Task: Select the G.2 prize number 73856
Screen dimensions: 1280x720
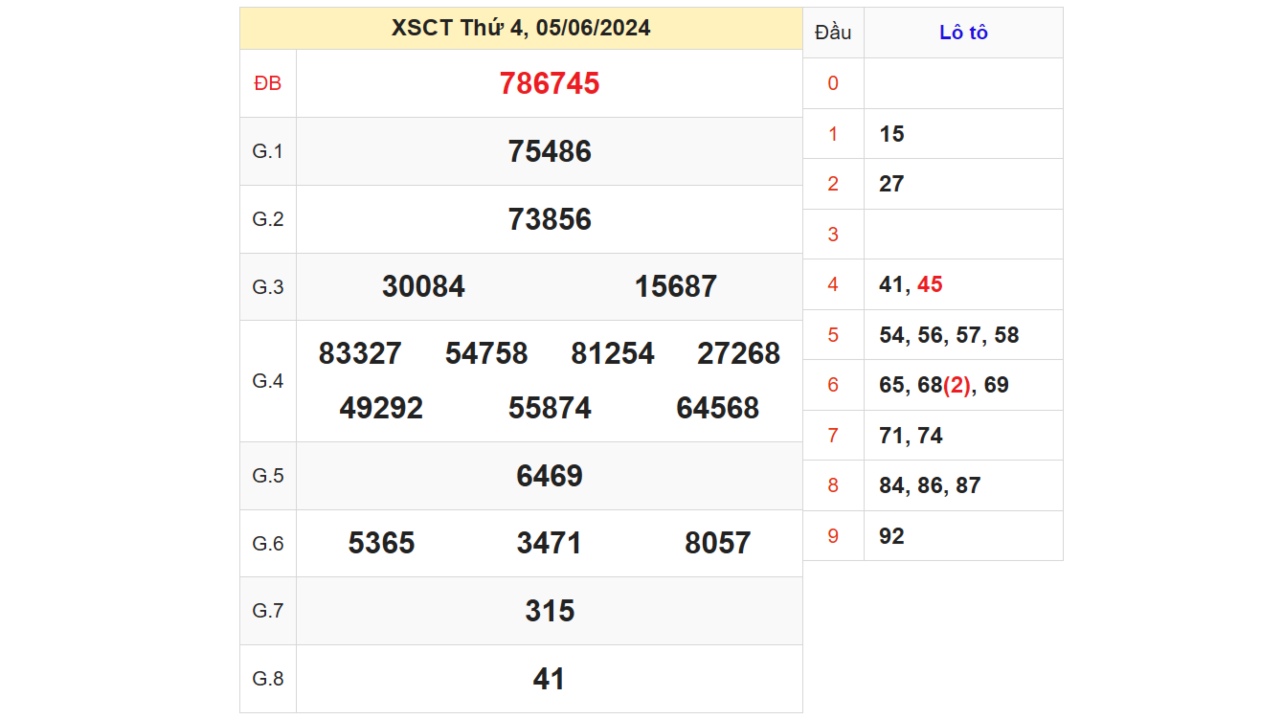Action: coord(549,220)
